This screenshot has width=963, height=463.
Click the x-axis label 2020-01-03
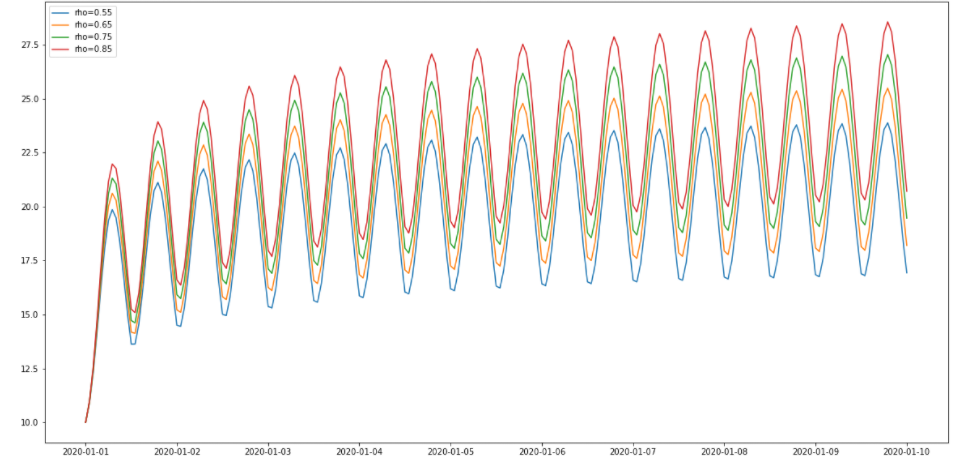click(268, 453)
